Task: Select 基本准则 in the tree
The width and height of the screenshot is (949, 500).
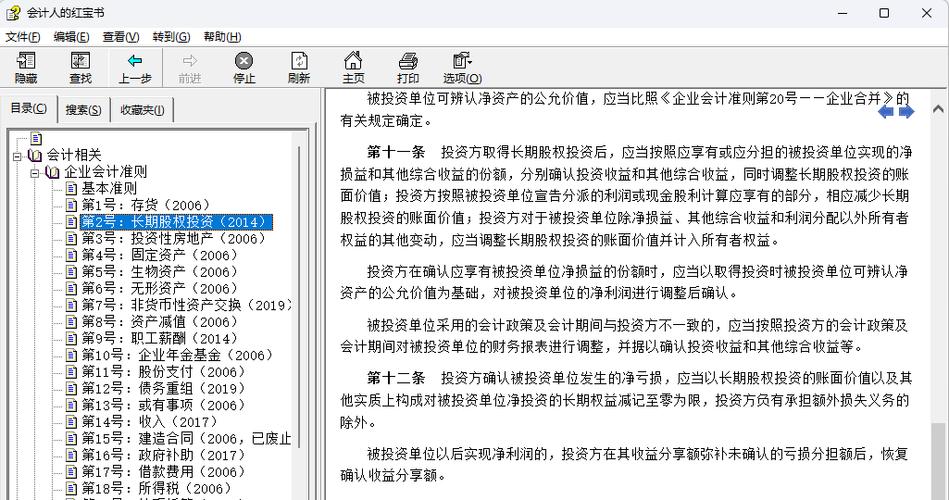Action: 110,188
